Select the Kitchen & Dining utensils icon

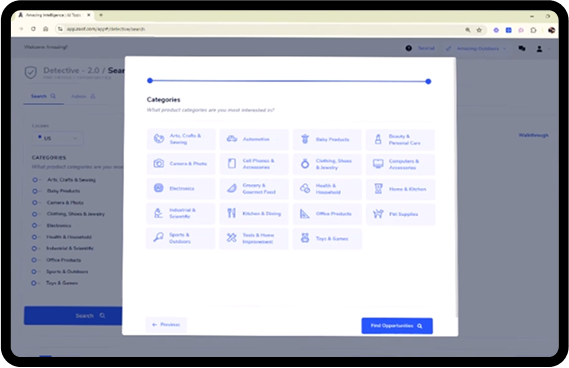click(x=232, y=213)
